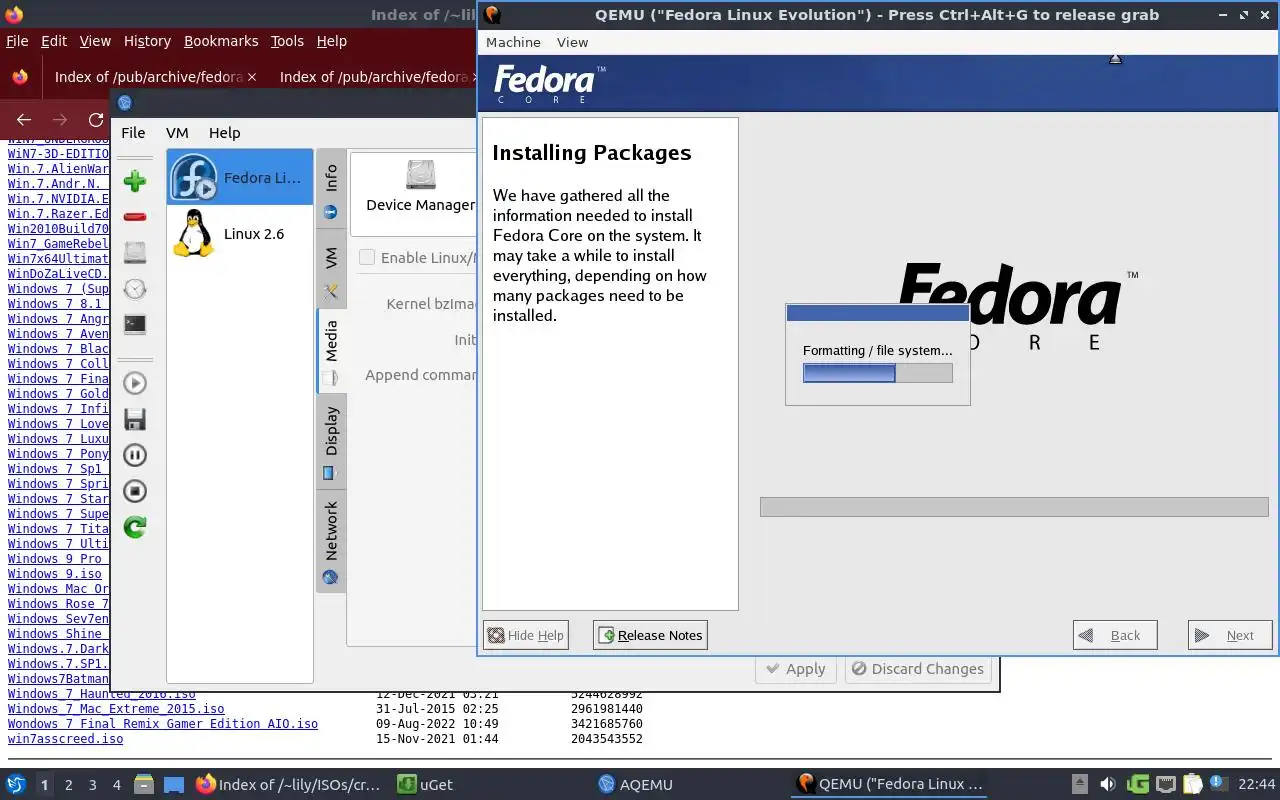Pause the VM with the pause icon
This screenshot has width=1280, height=800.
coord(135,455)
